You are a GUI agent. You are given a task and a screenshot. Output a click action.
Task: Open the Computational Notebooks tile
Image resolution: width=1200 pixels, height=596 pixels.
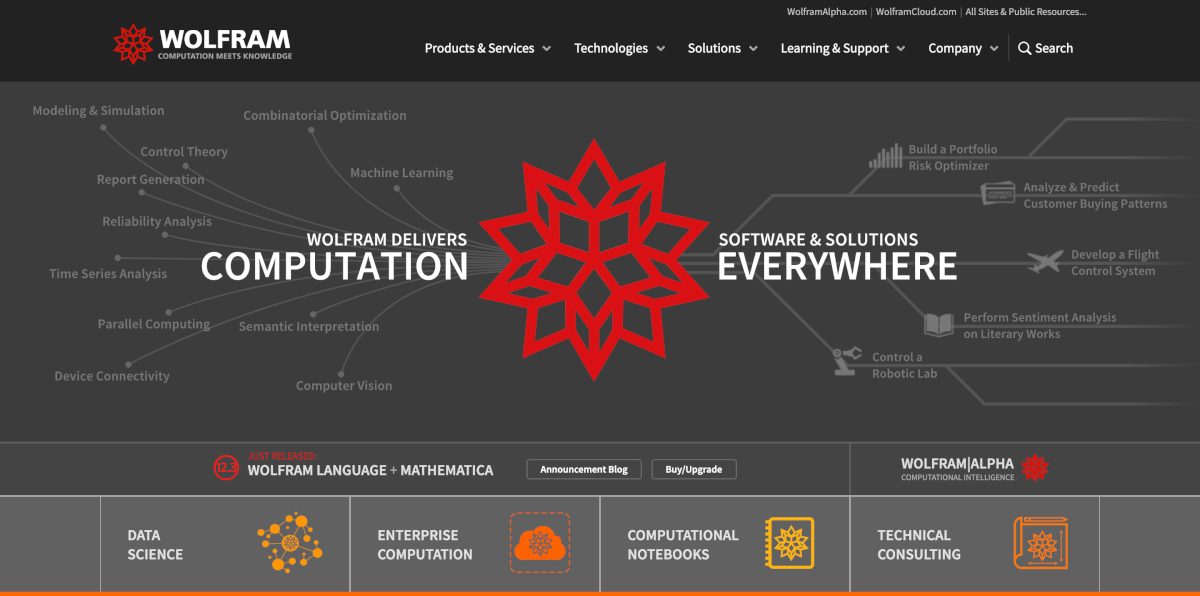point(725,544)
